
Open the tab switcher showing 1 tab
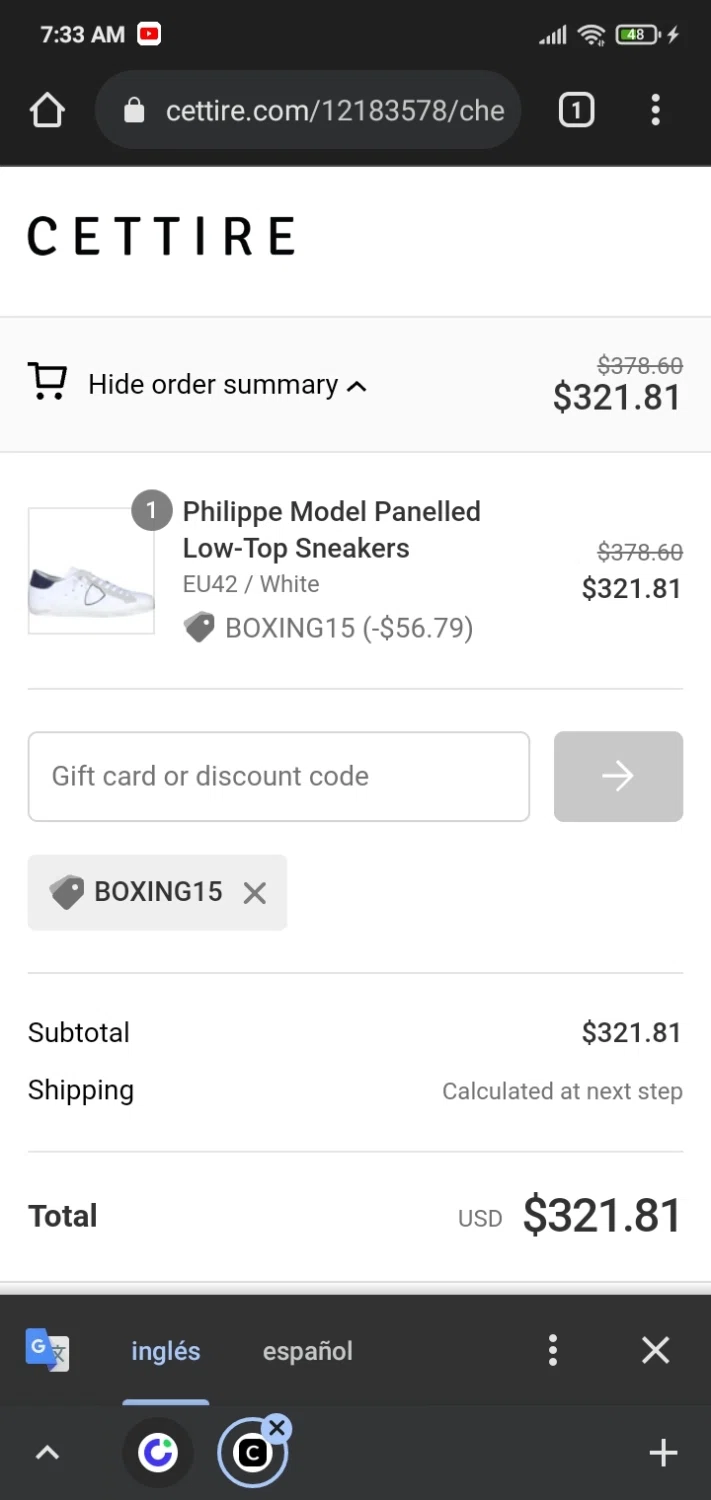[575, 110]
